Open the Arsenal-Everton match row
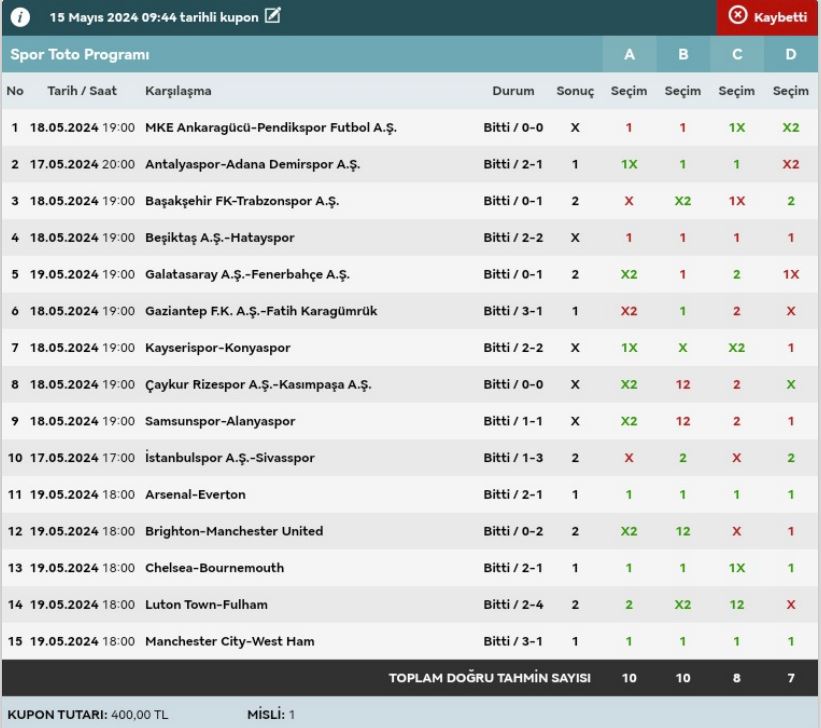Image resolution: width=821 pixels, height=728 pixels. 195,494
